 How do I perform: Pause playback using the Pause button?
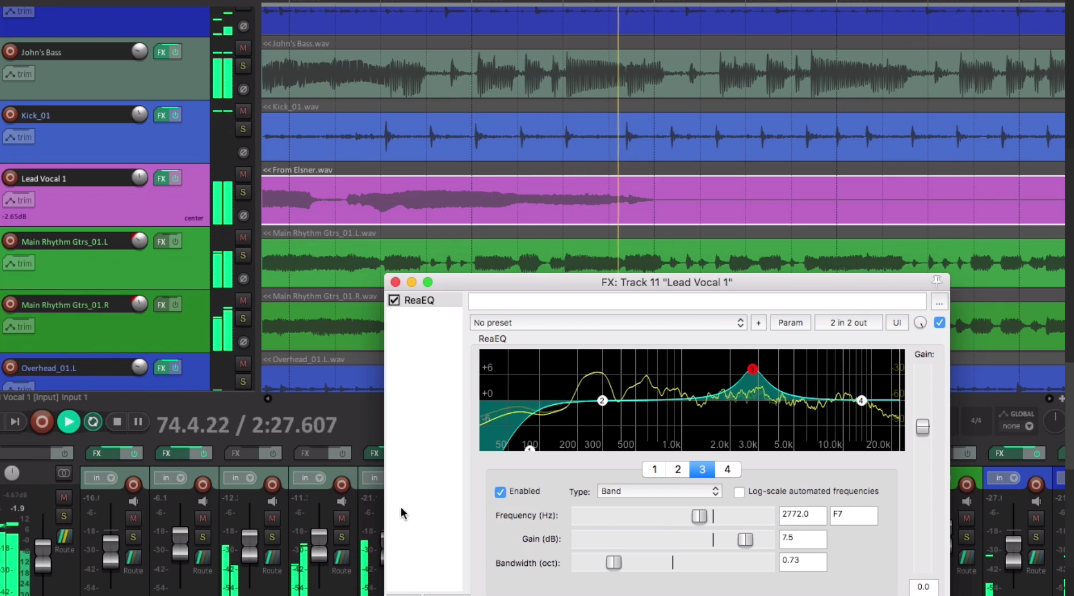pos(138,422)
